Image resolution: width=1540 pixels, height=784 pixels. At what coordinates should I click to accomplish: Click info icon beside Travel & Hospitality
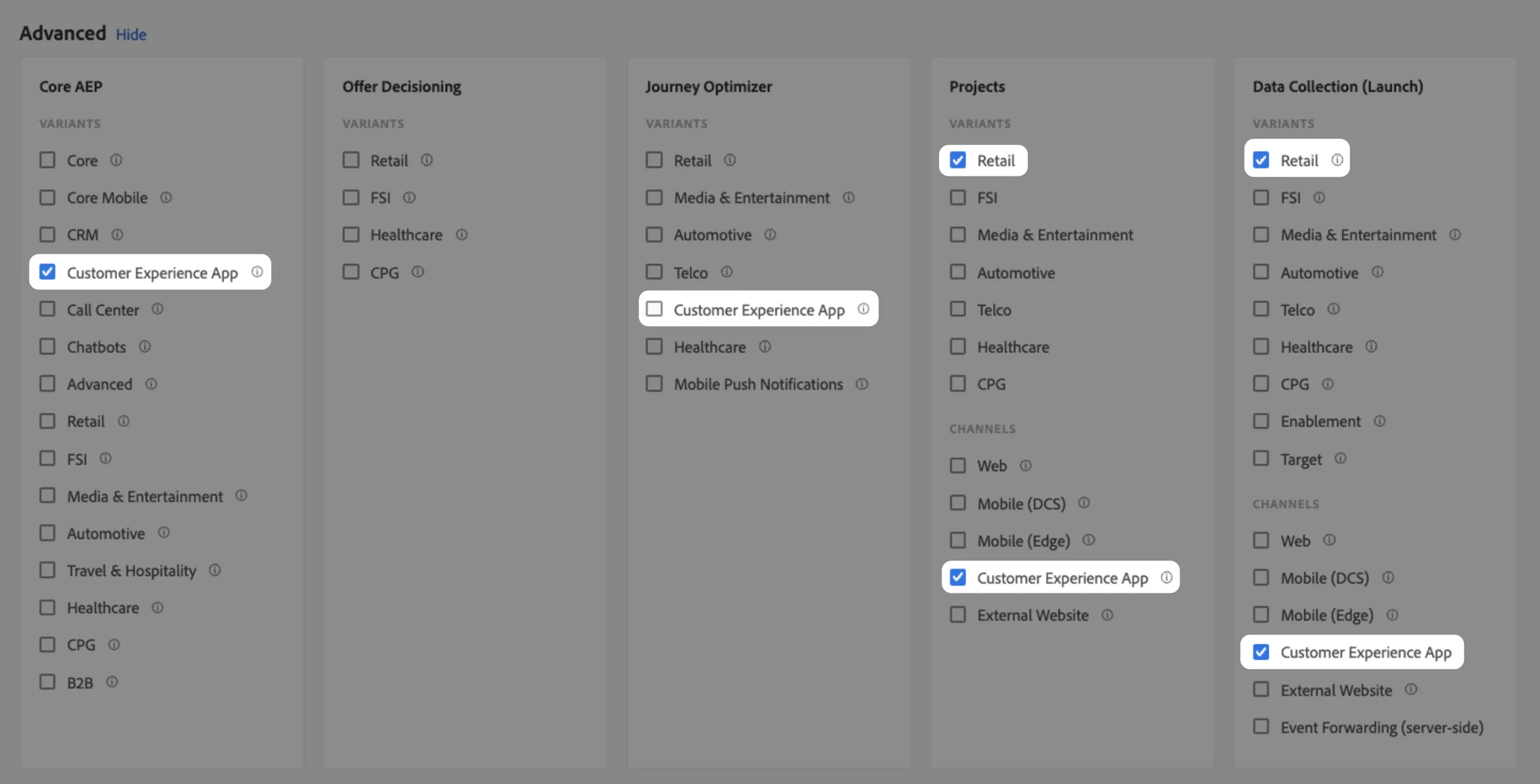(x=215, y=570)
